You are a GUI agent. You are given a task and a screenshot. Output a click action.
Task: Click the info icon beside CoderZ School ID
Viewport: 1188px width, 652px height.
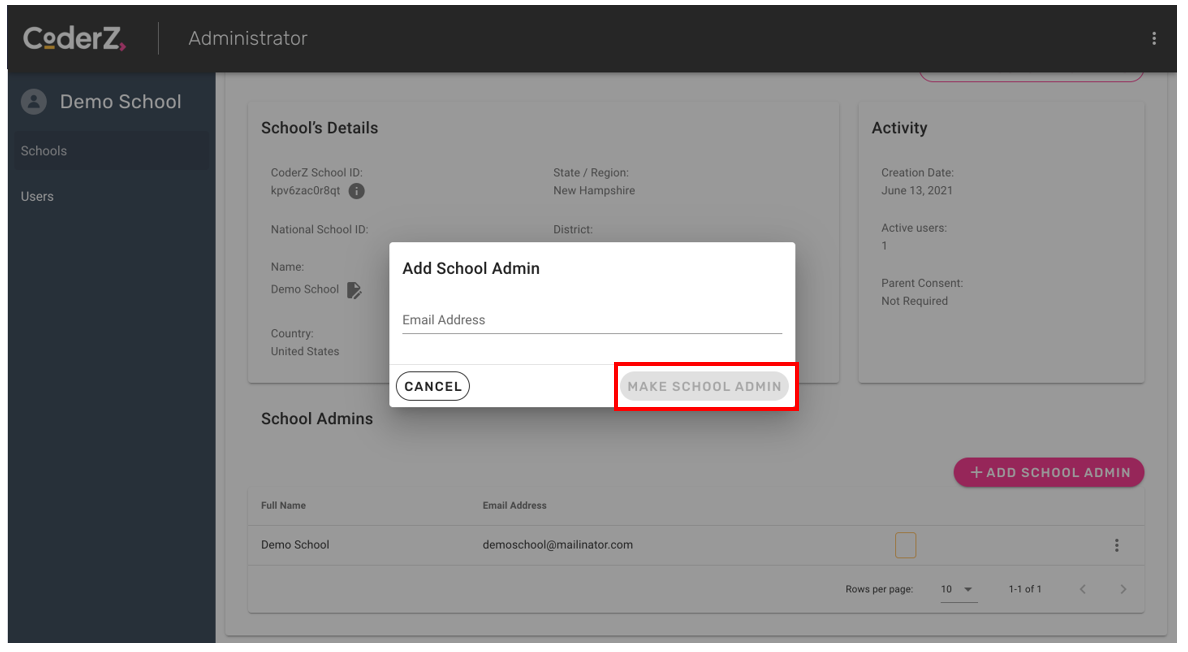[356, 191]
